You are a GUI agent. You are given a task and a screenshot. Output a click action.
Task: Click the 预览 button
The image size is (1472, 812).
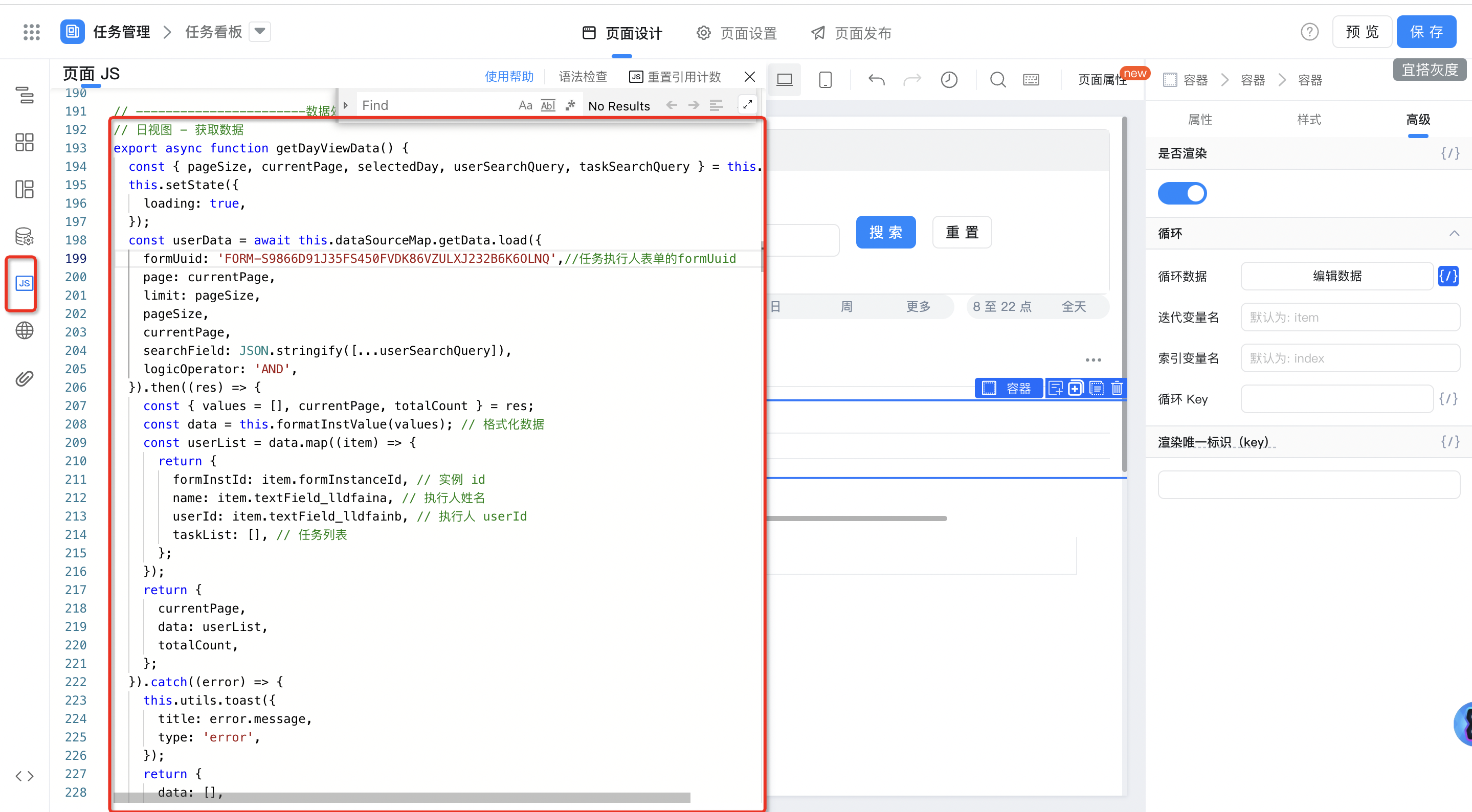tap(1362, 32)
